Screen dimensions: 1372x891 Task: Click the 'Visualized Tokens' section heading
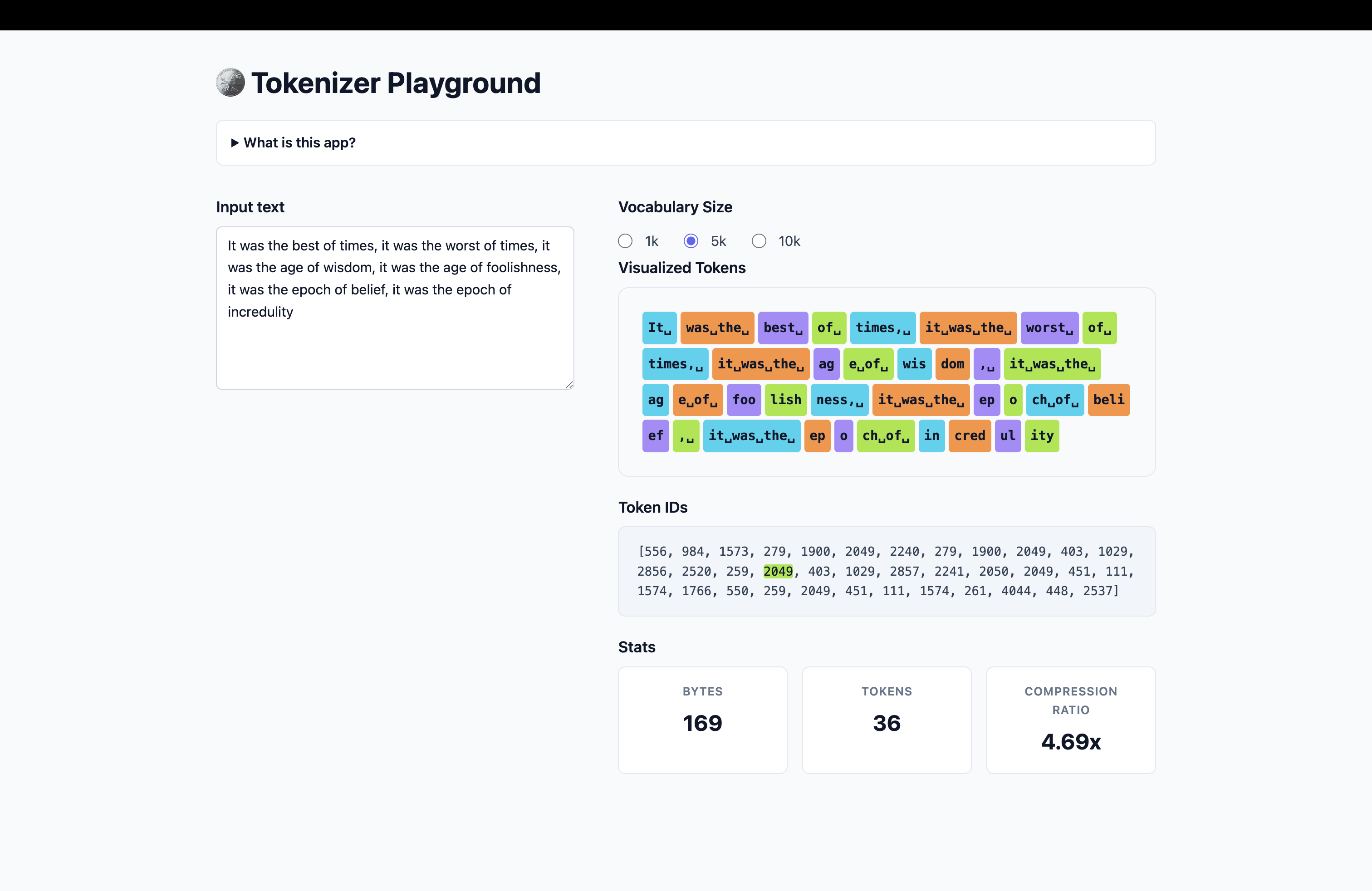pyautogui.click(x=681, y=267)
